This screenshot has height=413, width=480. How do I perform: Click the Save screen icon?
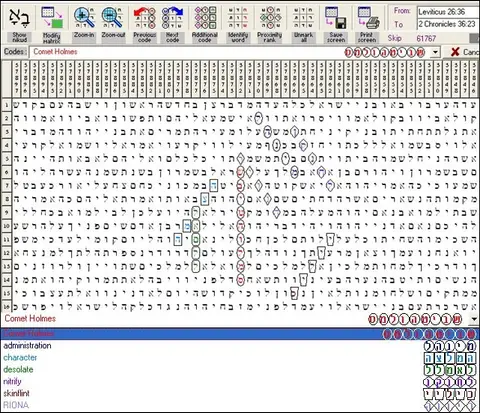[x=336, y=17]
